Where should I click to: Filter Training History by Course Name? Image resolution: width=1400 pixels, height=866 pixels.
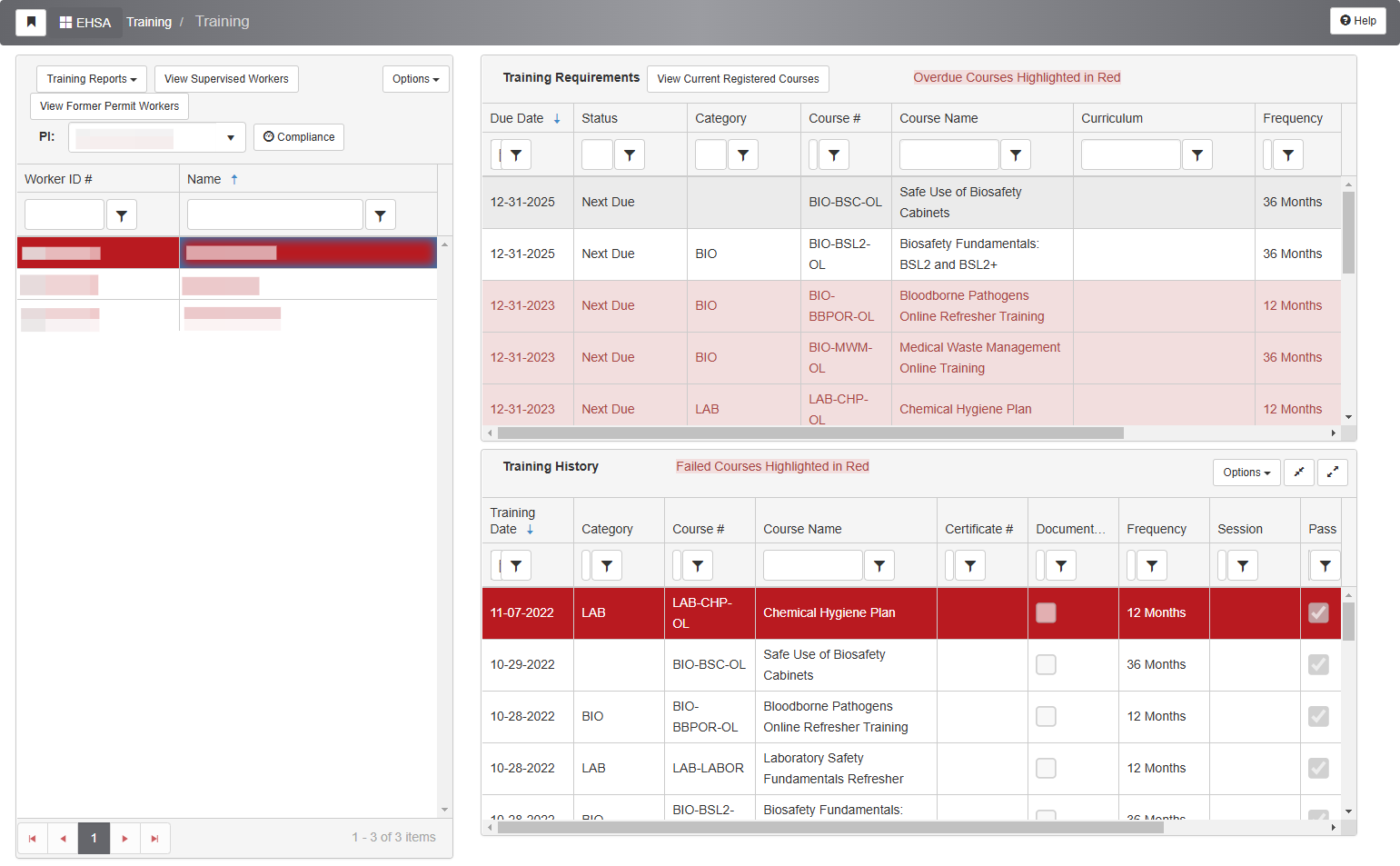point(879,565)
